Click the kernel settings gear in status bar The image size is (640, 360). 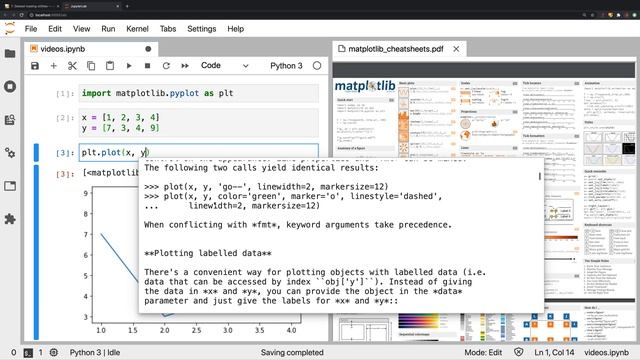tap(53, 352)
